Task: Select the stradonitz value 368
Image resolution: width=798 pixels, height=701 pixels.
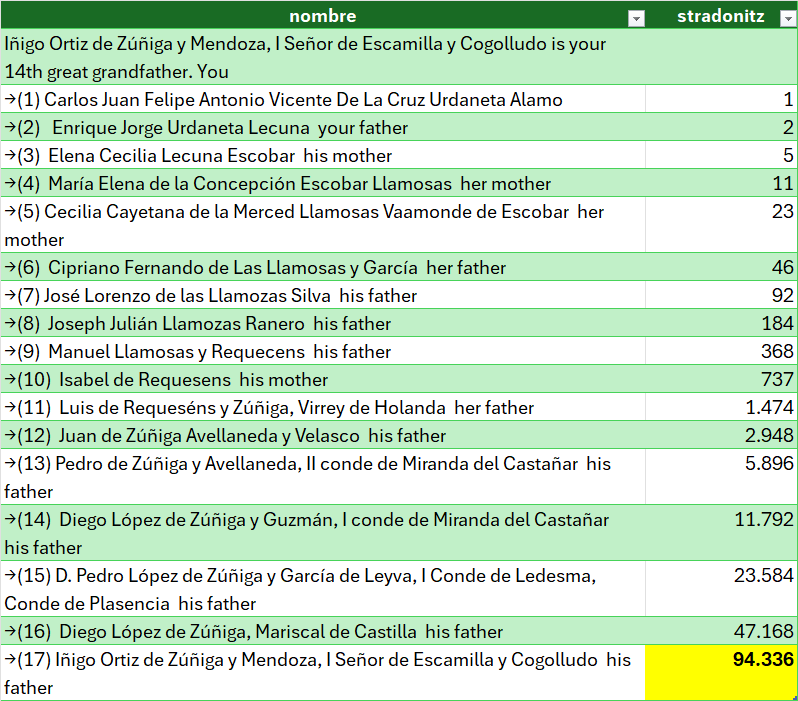Action: (721, 351)
